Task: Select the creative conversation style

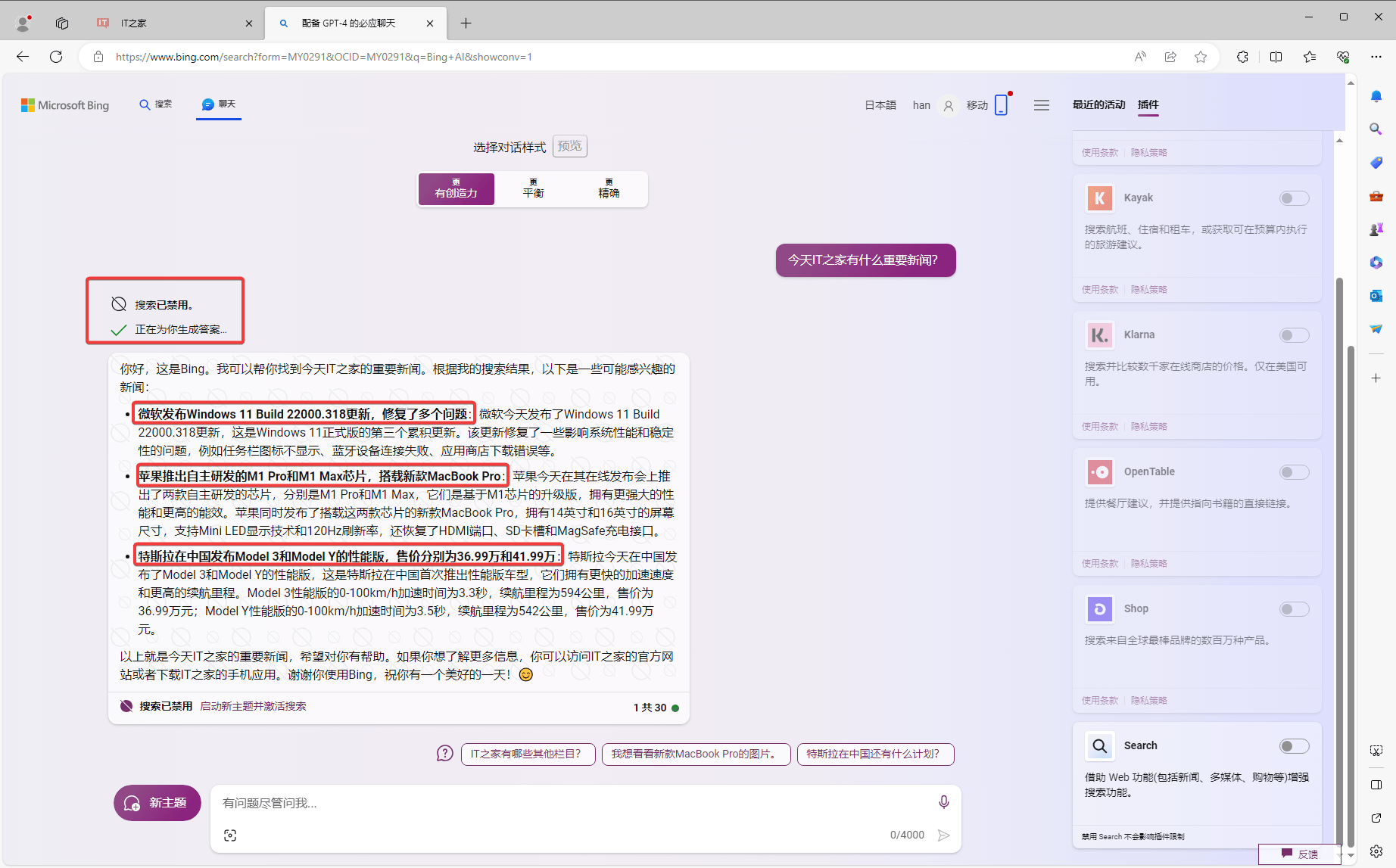Action: click(x=457, y=189)
